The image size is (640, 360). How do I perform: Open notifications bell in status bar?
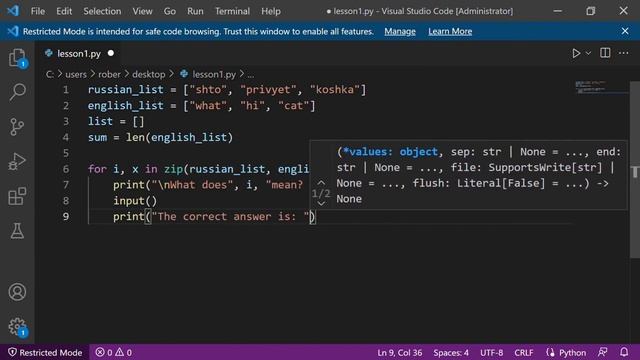pos(624,352)
